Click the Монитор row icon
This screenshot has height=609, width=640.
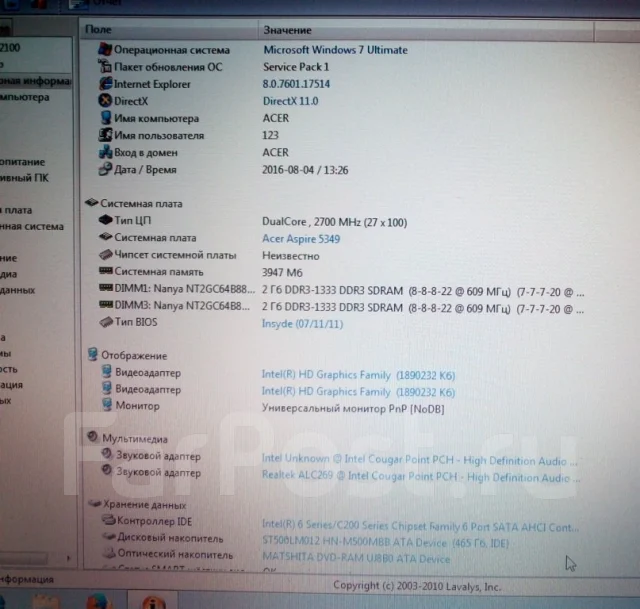pyautogui.click(x=107, y=405)
